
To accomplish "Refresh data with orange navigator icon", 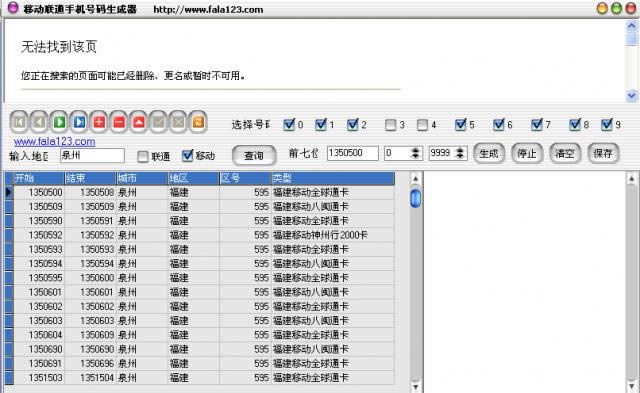I will (198, 122).
